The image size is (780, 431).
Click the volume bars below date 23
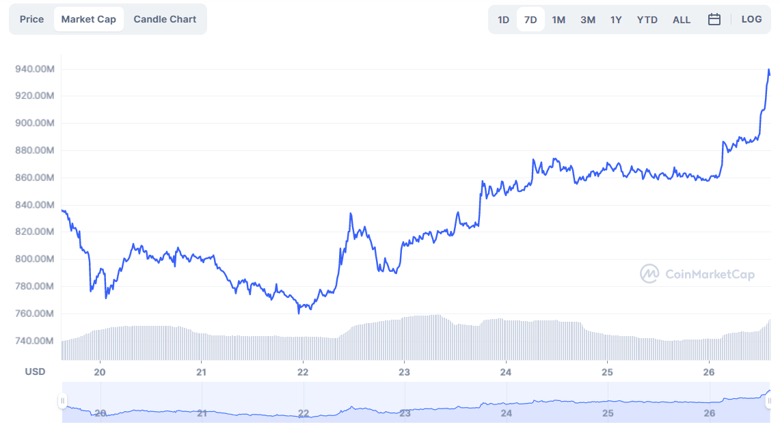coord(404,338)
